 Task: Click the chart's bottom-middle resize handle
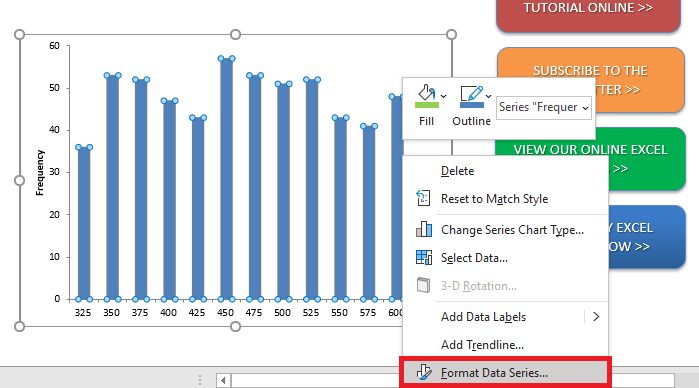[235, 327]
